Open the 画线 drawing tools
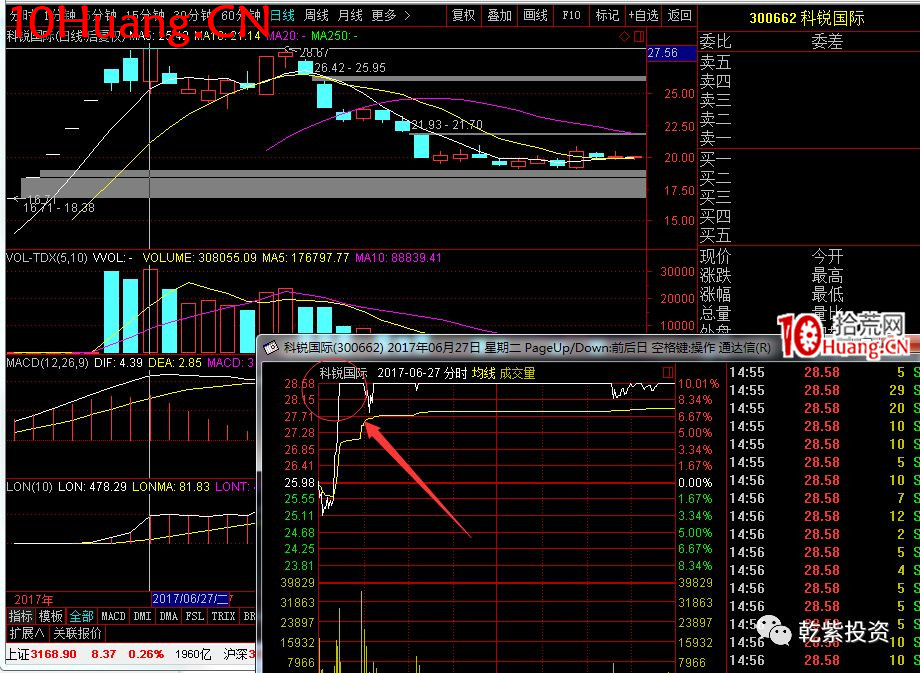The image size is (920, 673). pos(535,15)
